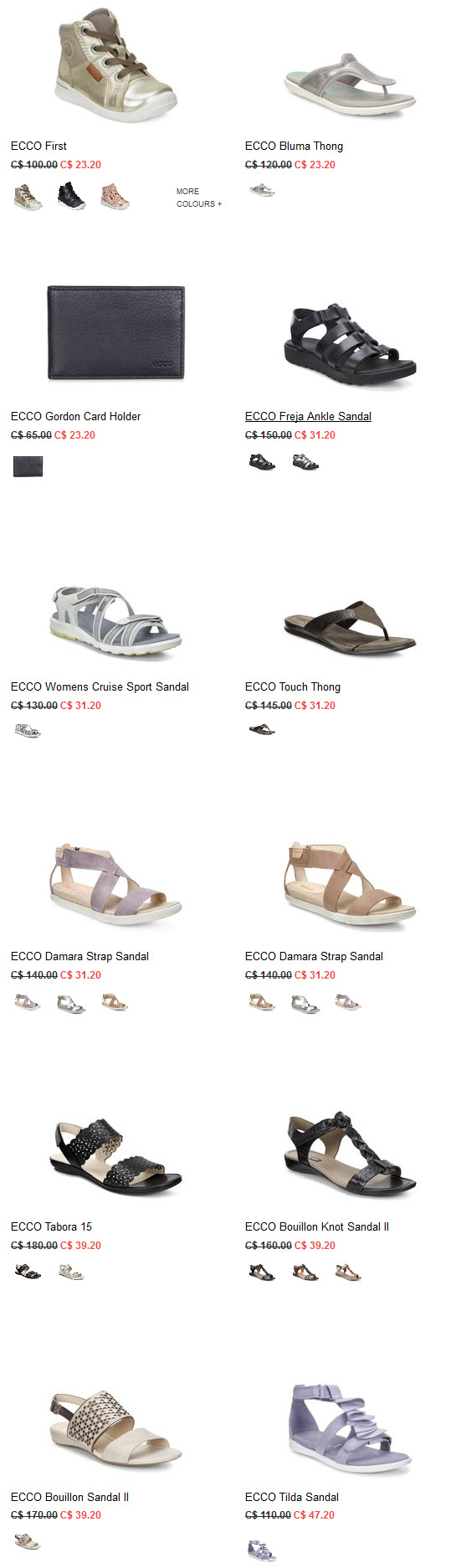Open the lilac ECCO Damara Strap Sandal image
The width and height of the screenshot is (461, 1568).
tap(115, 886)
